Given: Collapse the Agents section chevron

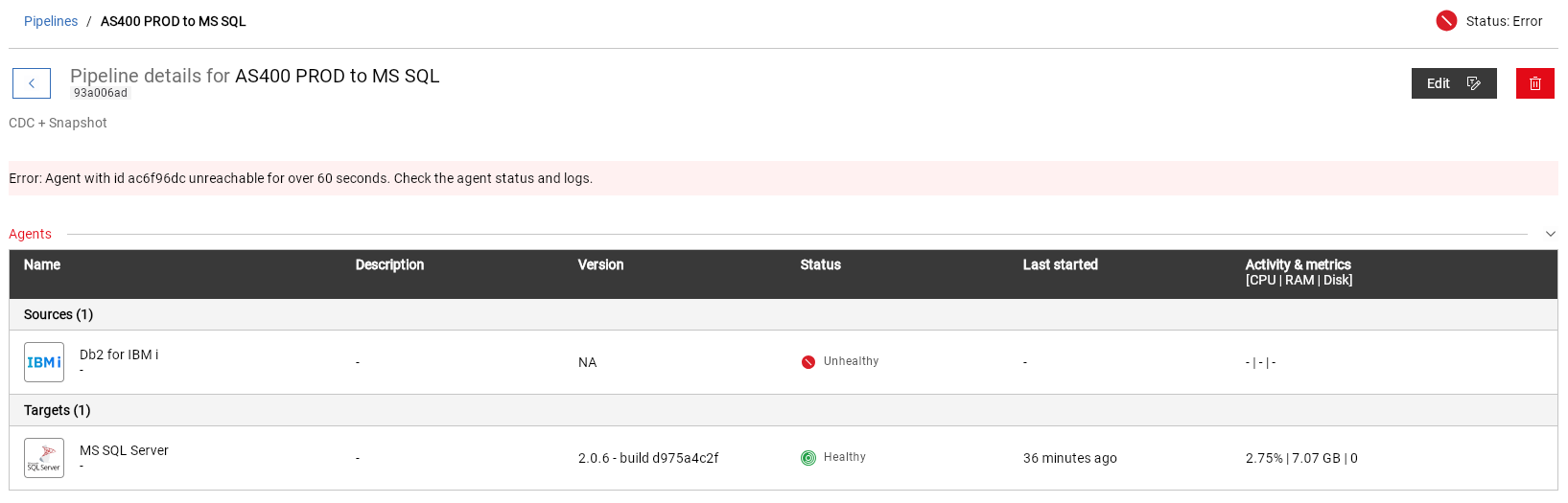Looking at the screenshot, I should pos(1551,234).
